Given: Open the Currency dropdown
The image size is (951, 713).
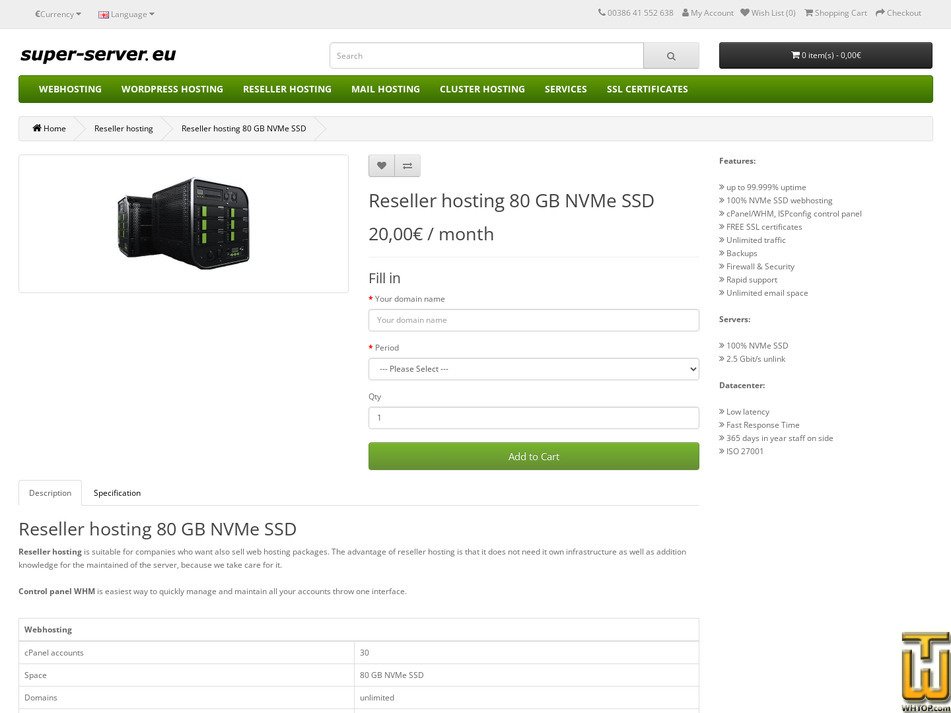Looking at the screenshot, I should pos(58,13).
